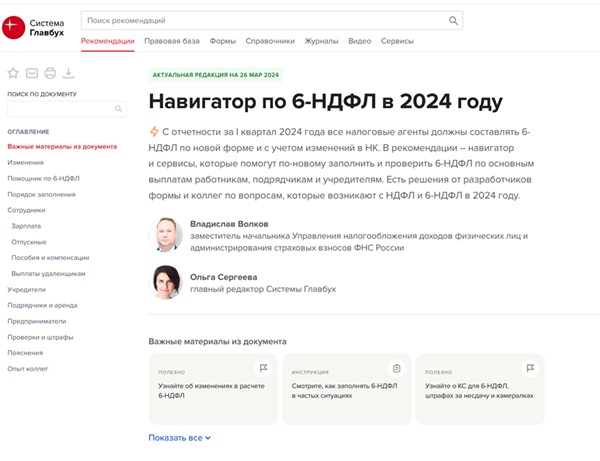600x461 pixels.
Task: Open the Правовая база tab
Action: [172, 41]
